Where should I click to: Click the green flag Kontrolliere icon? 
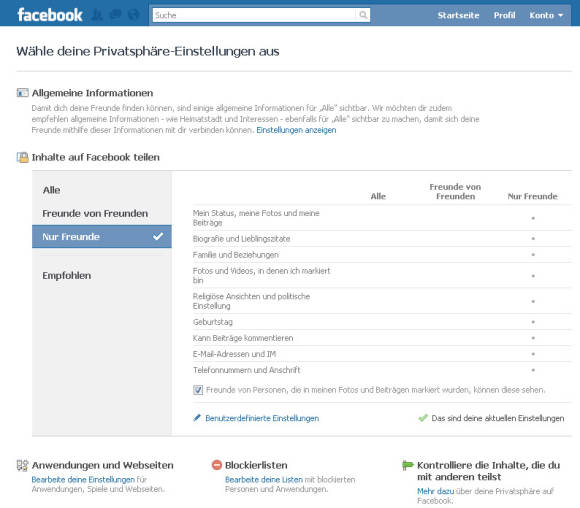[x=408, y=465]
